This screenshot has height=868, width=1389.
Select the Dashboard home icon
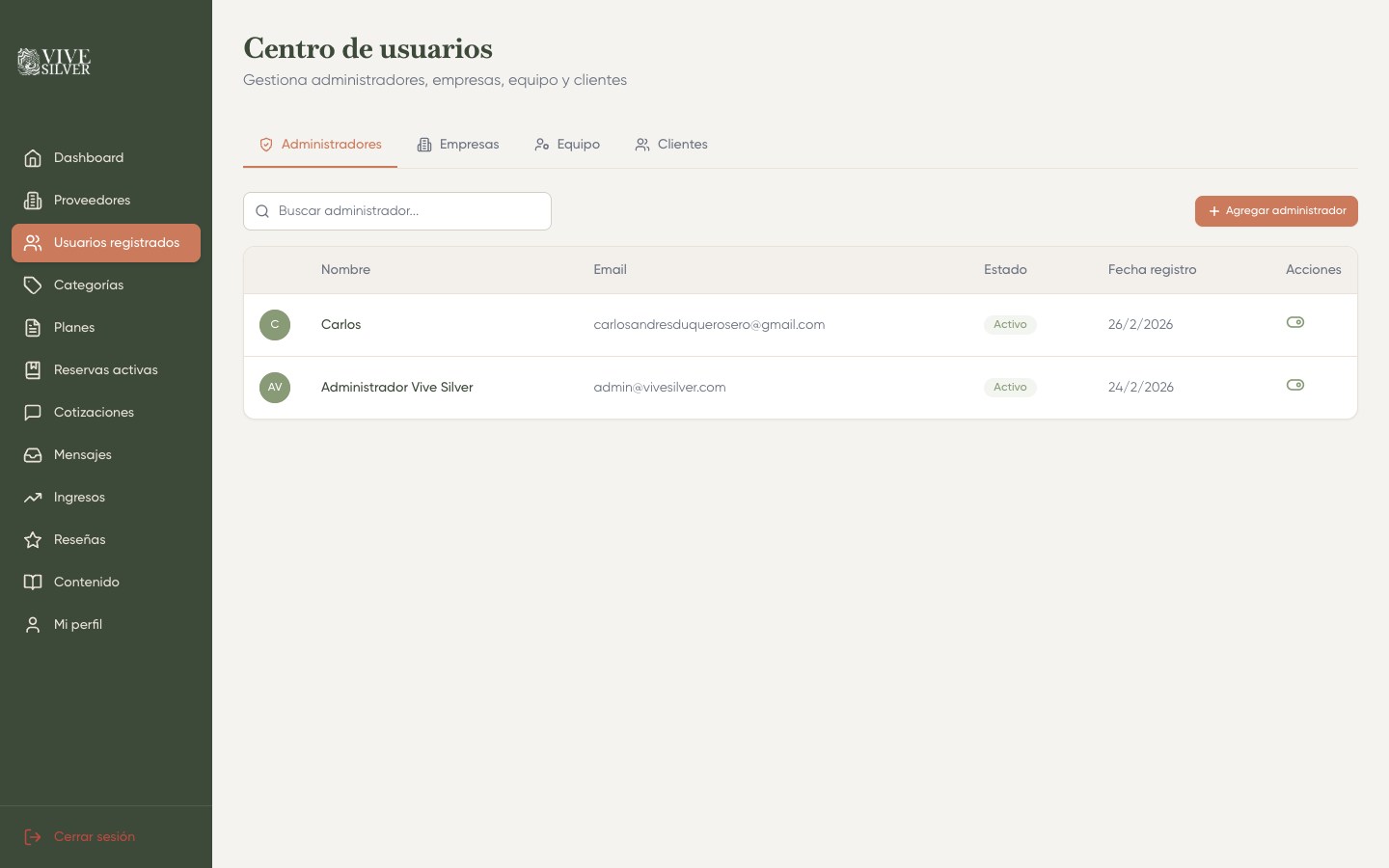click(x=33, y=157)
